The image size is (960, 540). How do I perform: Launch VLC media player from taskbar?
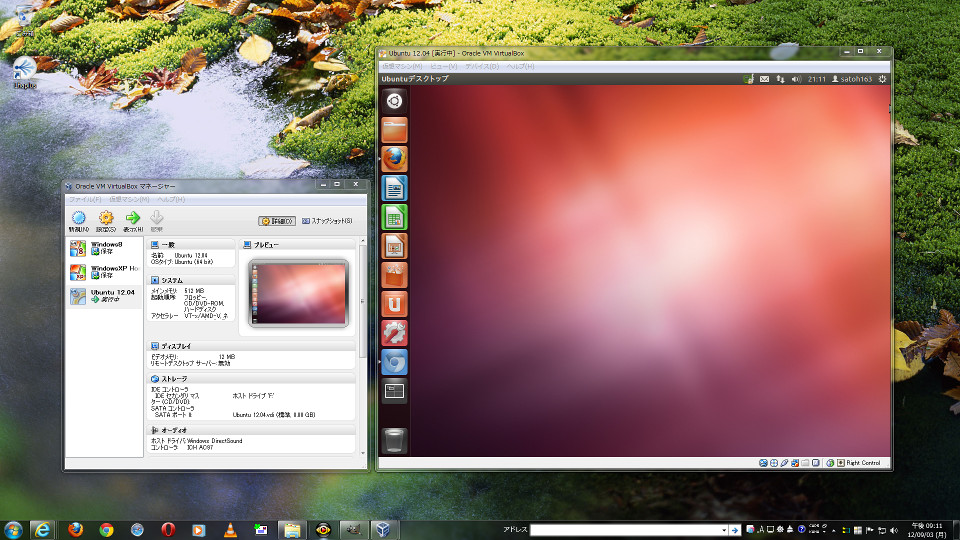[230, 530]
